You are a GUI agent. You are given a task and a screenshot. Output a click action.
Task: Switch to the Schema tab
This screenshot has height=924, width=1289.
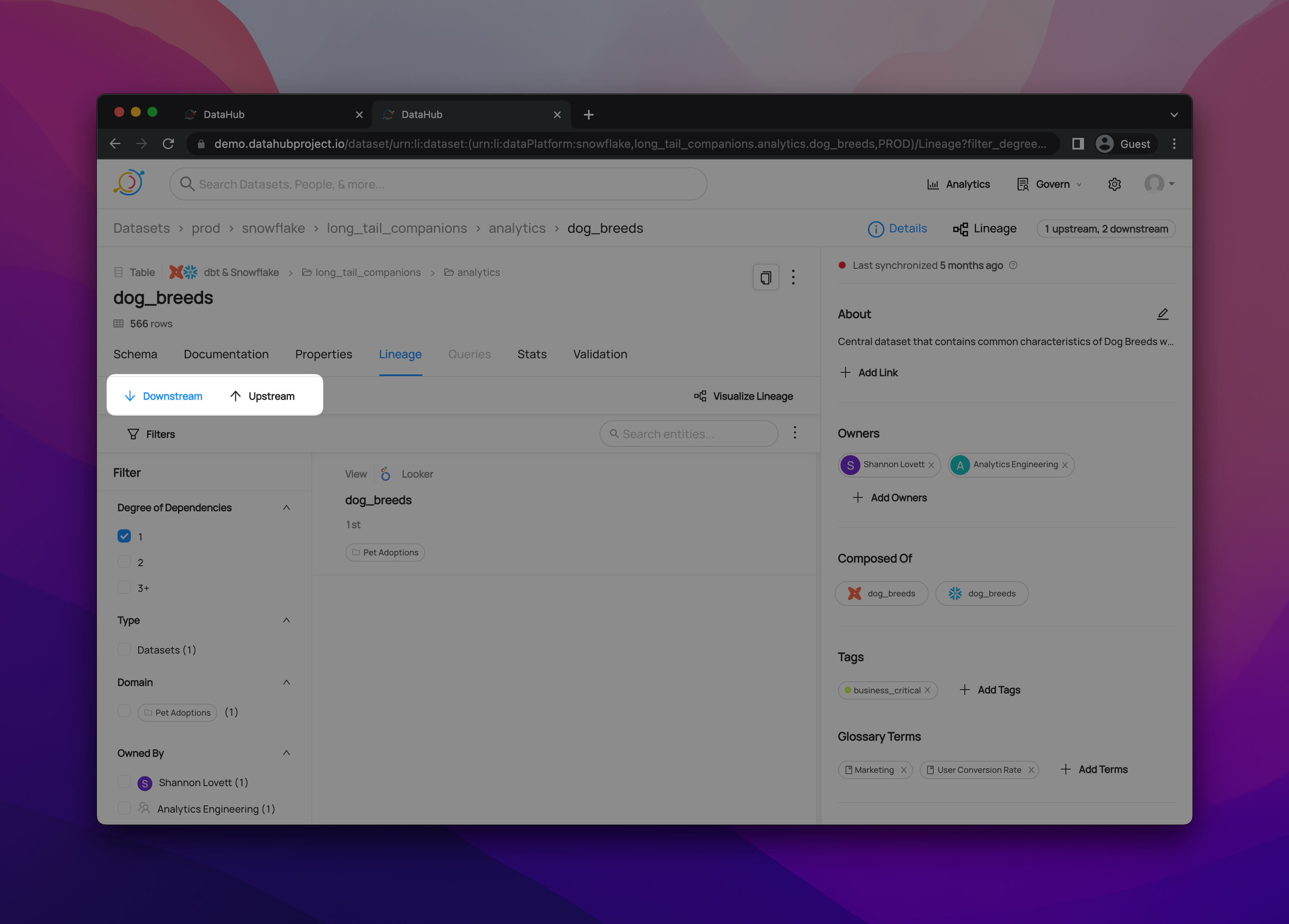pos(135,354)
